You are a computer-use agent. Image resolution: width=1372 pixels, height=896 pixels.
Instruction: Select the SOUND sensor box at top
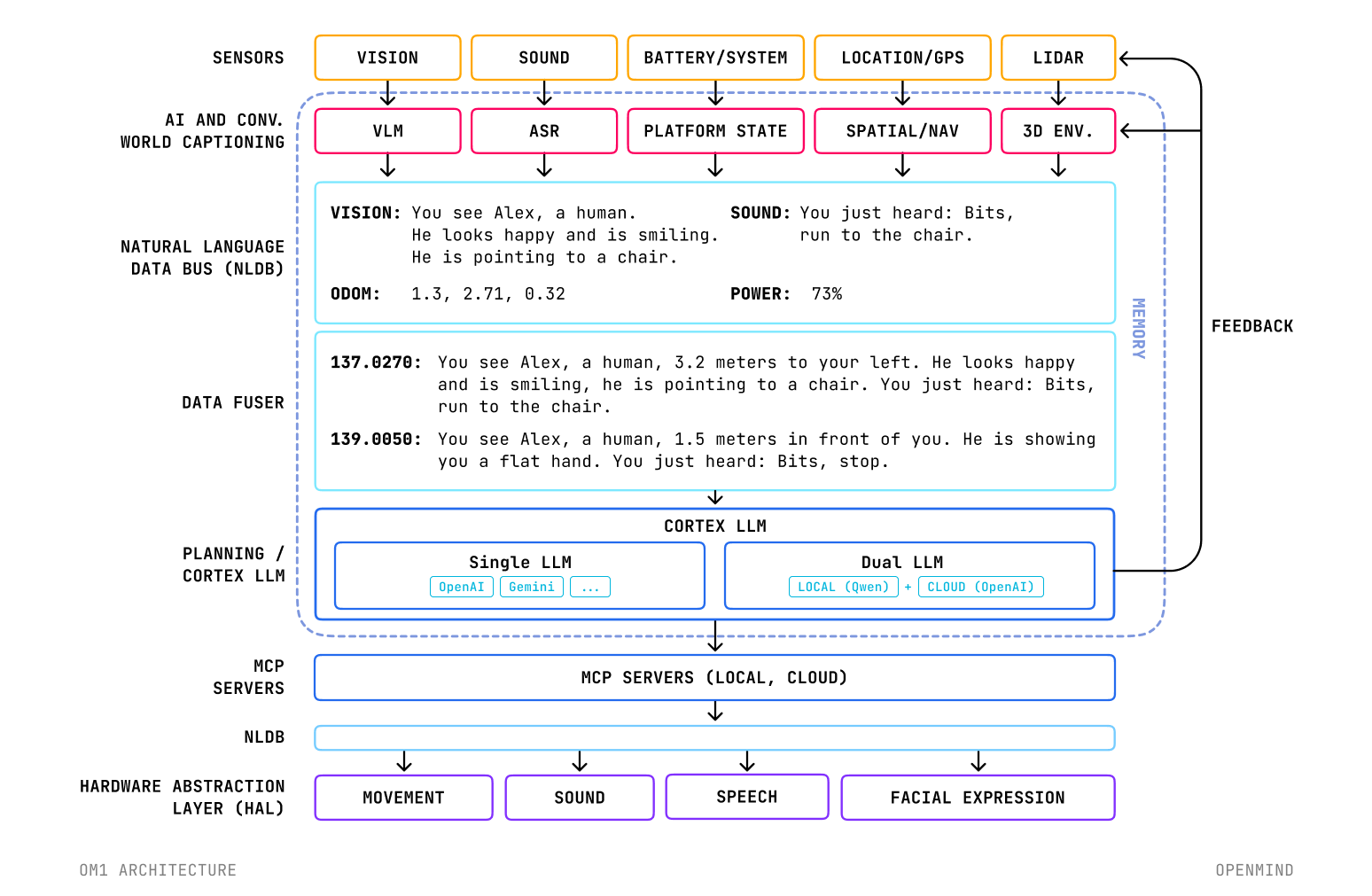[x=544, y=58]
